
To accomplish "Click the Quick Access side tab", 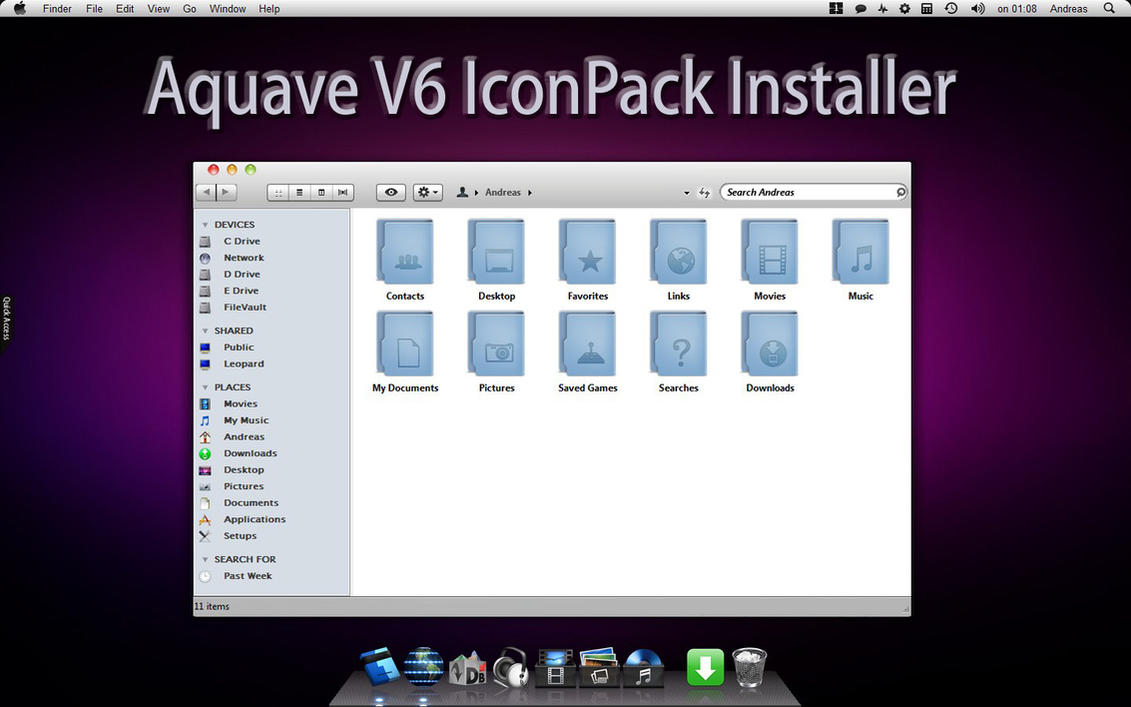I will pyautogui.click(x=6, y=318).
